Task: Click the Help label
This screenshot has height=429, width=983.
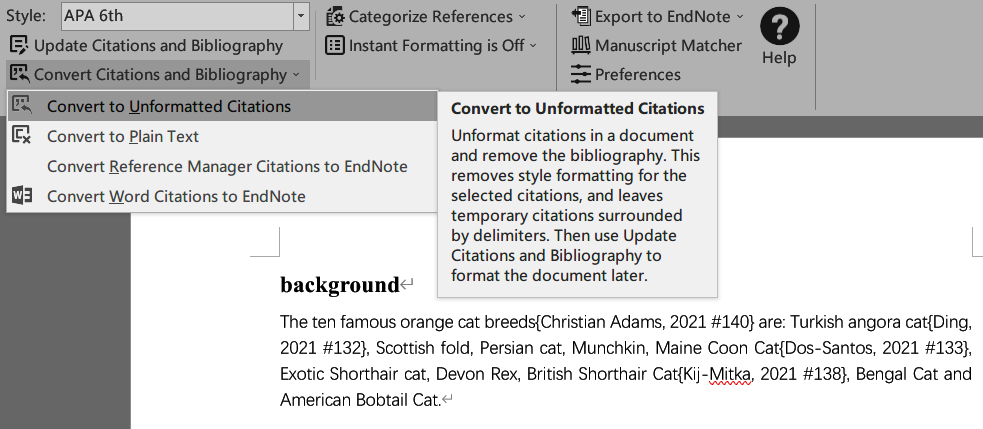Action: pyautogui.click(x=779, y=58)
